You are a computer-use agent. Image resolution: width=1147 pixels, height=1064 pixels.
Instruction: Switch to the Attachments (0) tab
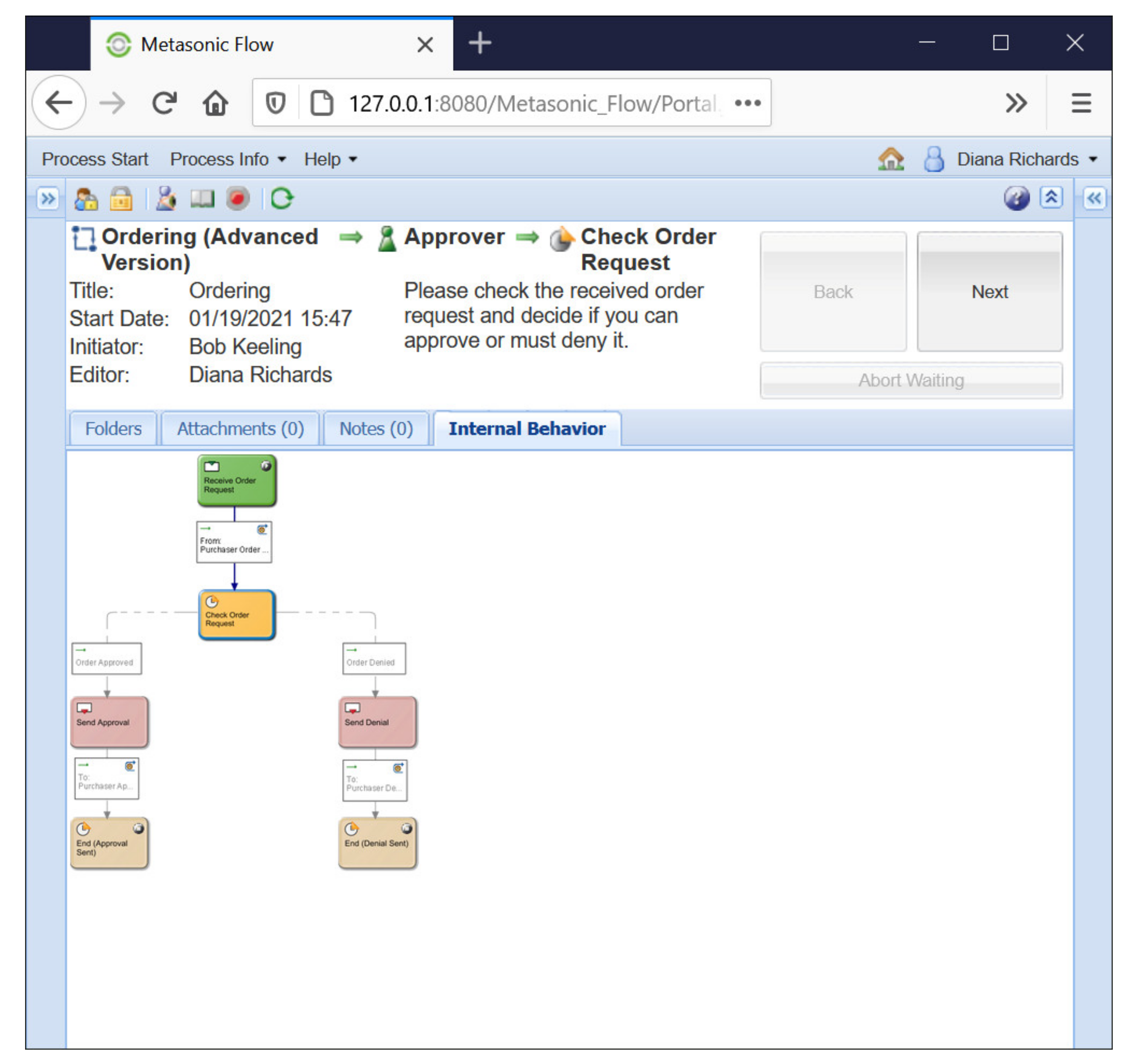(240, 429)
